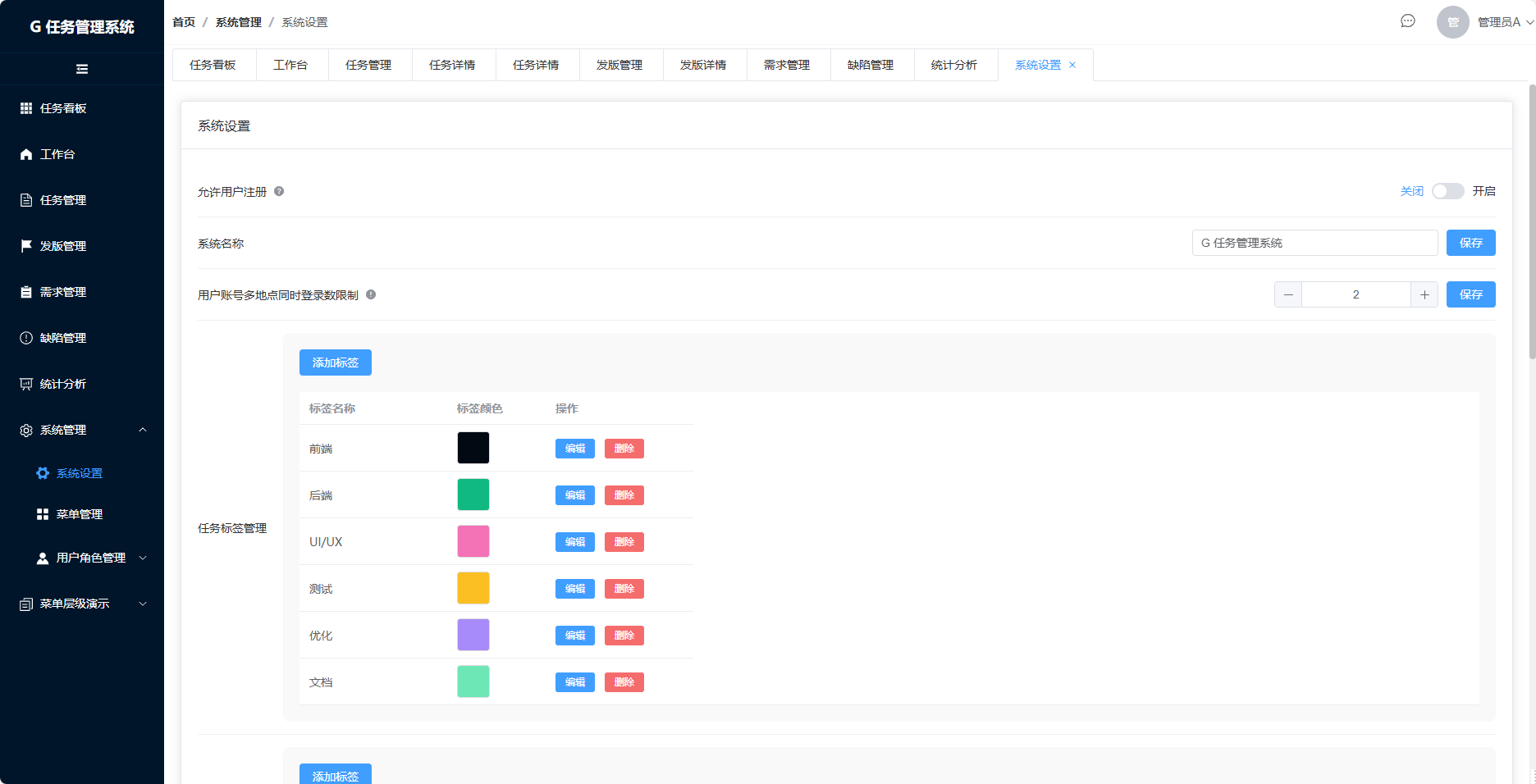This screenshot has width=1536, height=784.
Task: Switch to the 发版管理 tab
Action: [x=619, y=65]
